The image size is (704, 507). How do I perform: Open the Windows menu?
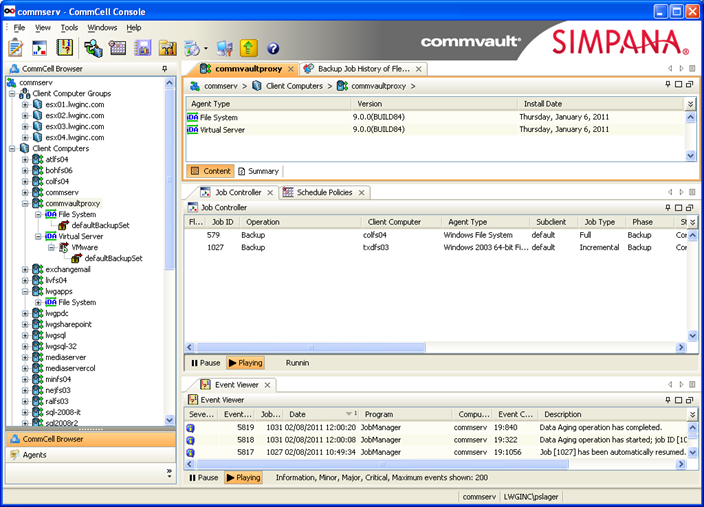point(102,28)
